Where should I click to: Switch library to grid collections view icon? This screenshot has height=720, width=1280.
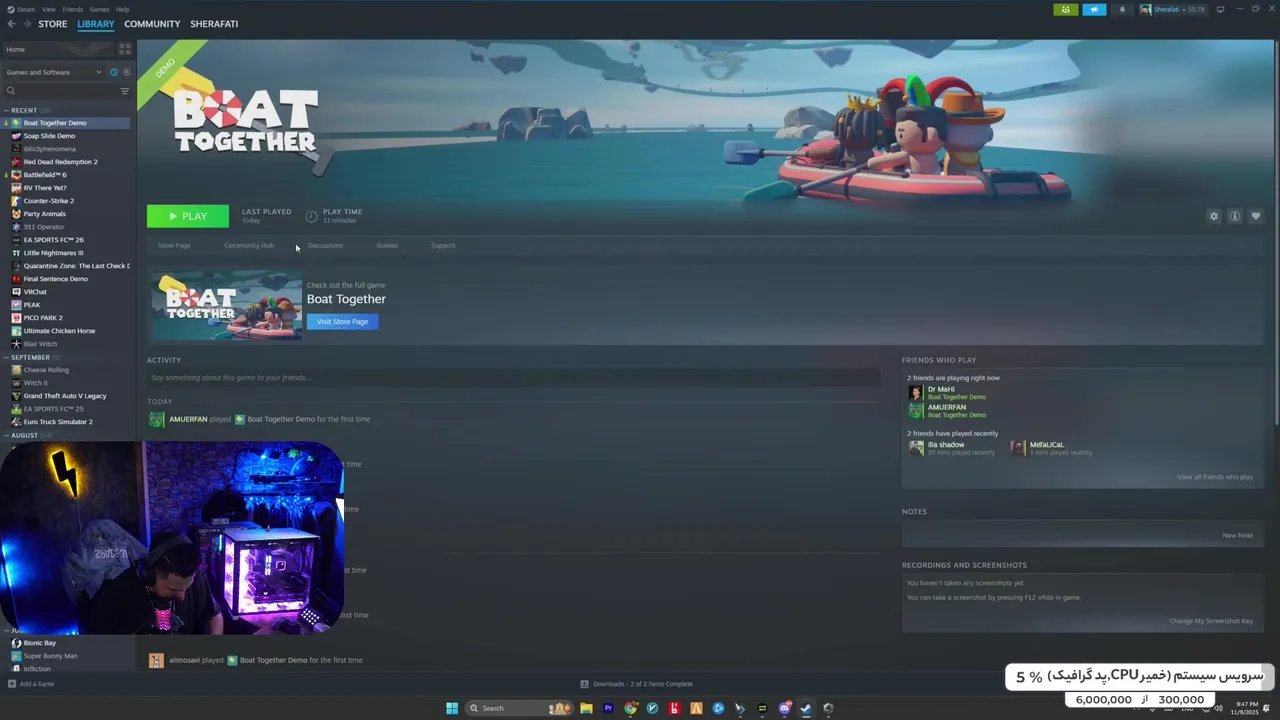125,48
